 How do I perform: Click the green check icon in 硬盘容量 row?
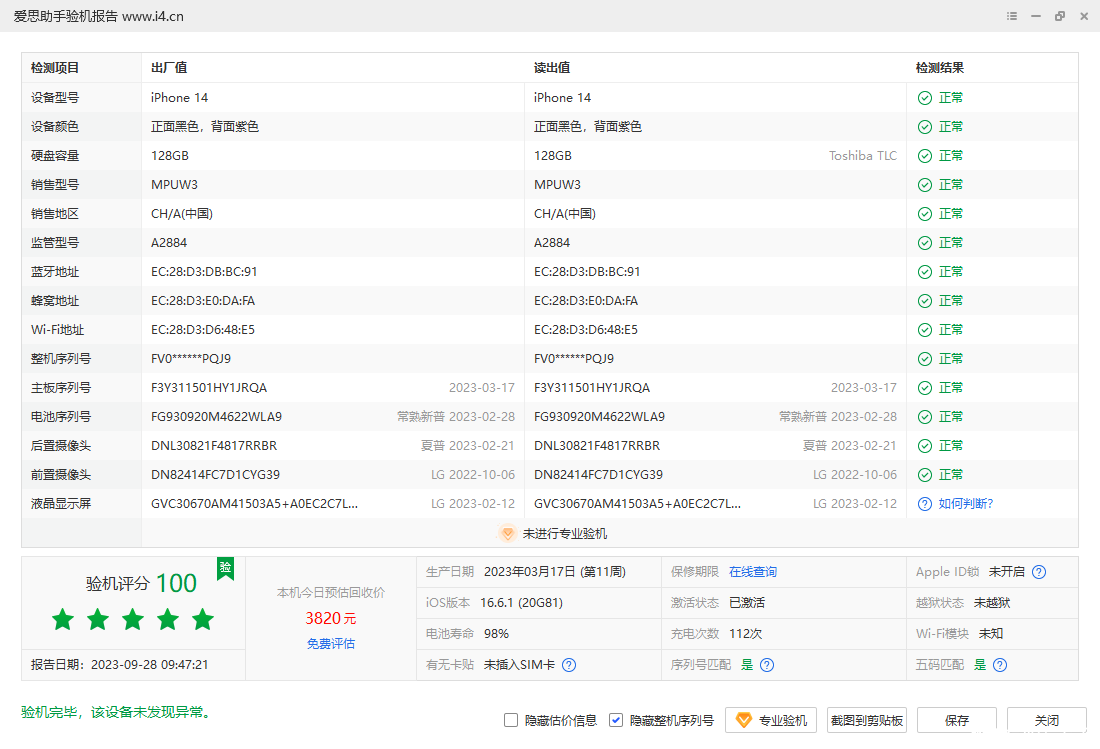[925, 156]
